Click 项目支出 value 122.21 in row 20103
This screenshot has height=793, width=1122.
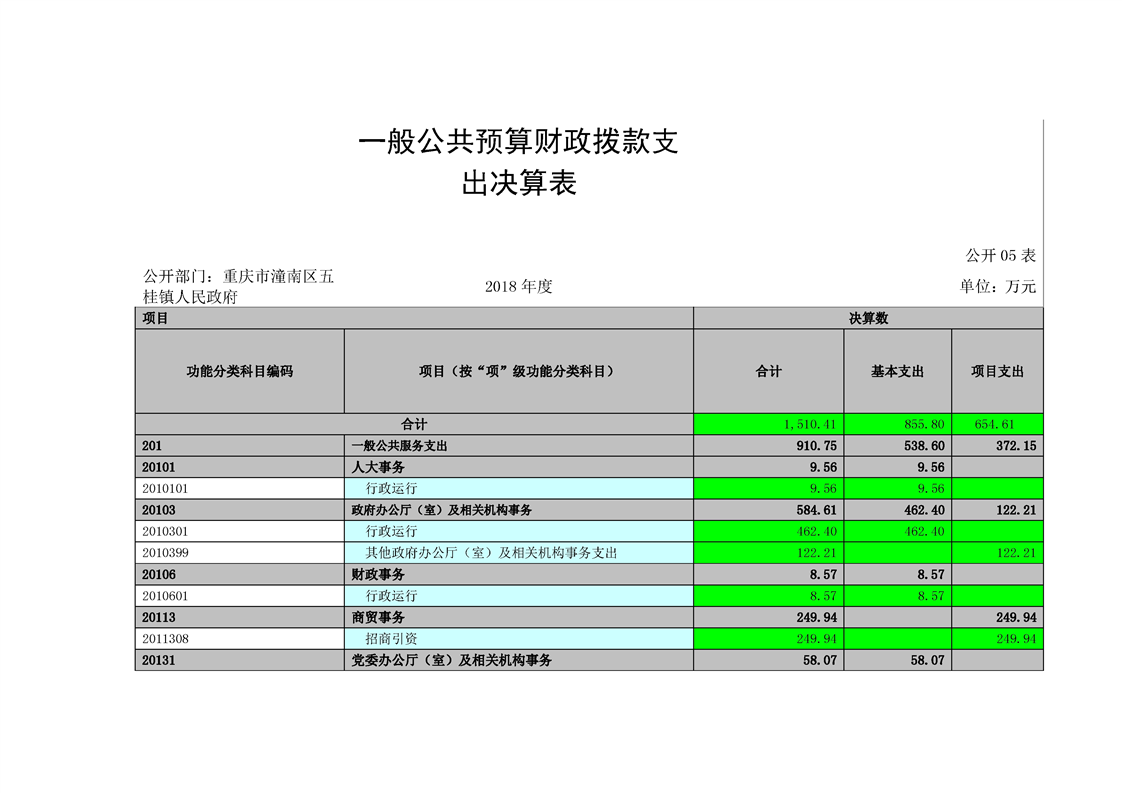pyautogui.click(x=1016, y=510)
